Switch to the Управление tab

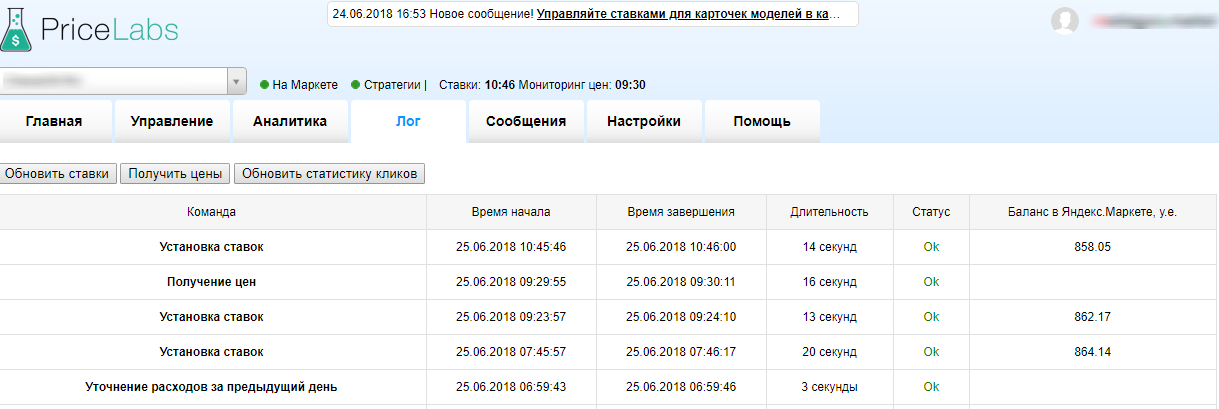(x=172, y=122)
